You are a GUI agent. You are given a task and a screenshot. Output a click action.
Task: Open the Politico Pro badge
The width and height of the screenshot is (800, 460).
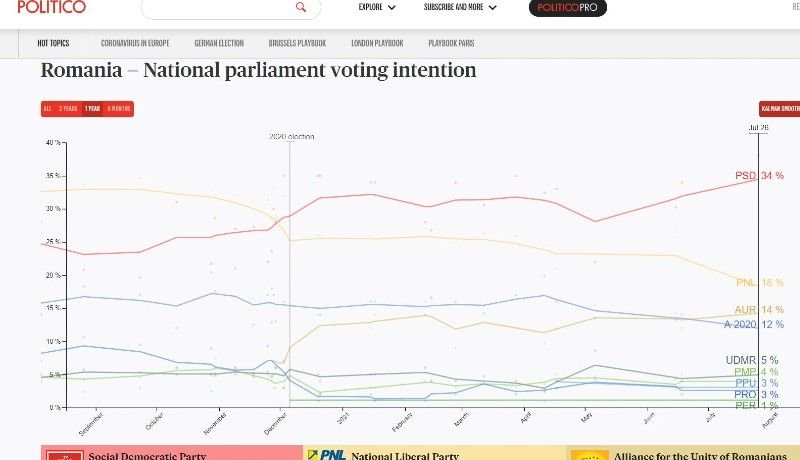[568, 7]
